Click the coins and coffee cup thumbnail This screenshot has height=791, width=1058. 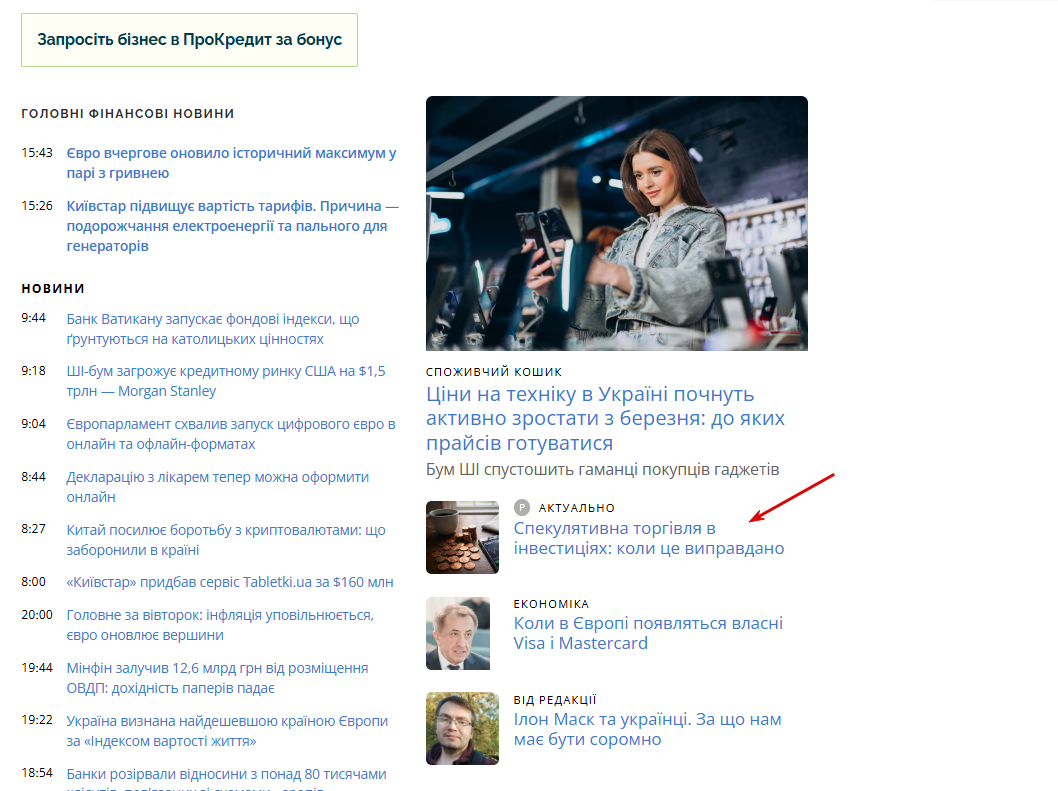462,537
